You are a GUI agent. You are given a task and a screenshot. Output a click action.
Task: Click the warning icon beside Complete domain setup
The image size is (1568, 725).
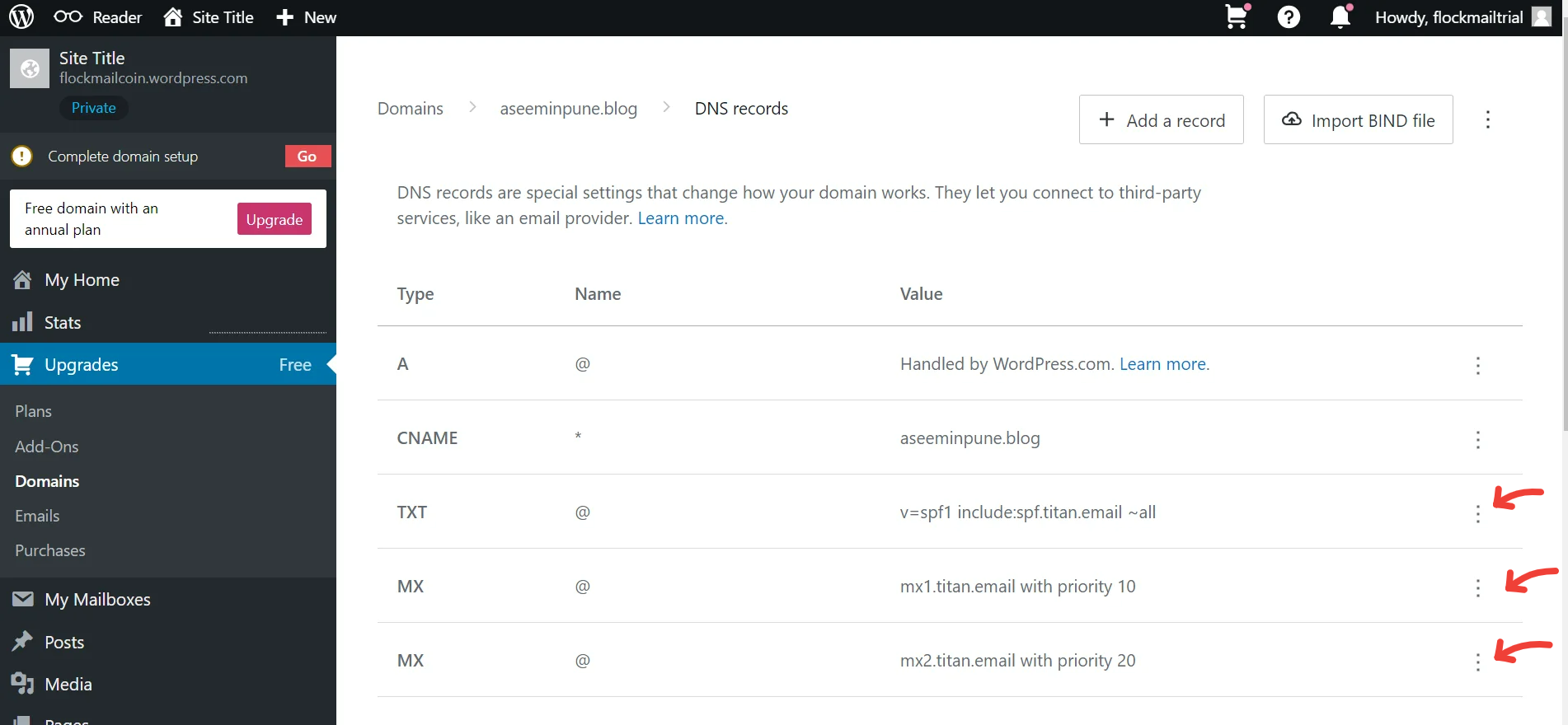[x=22, y=157]
